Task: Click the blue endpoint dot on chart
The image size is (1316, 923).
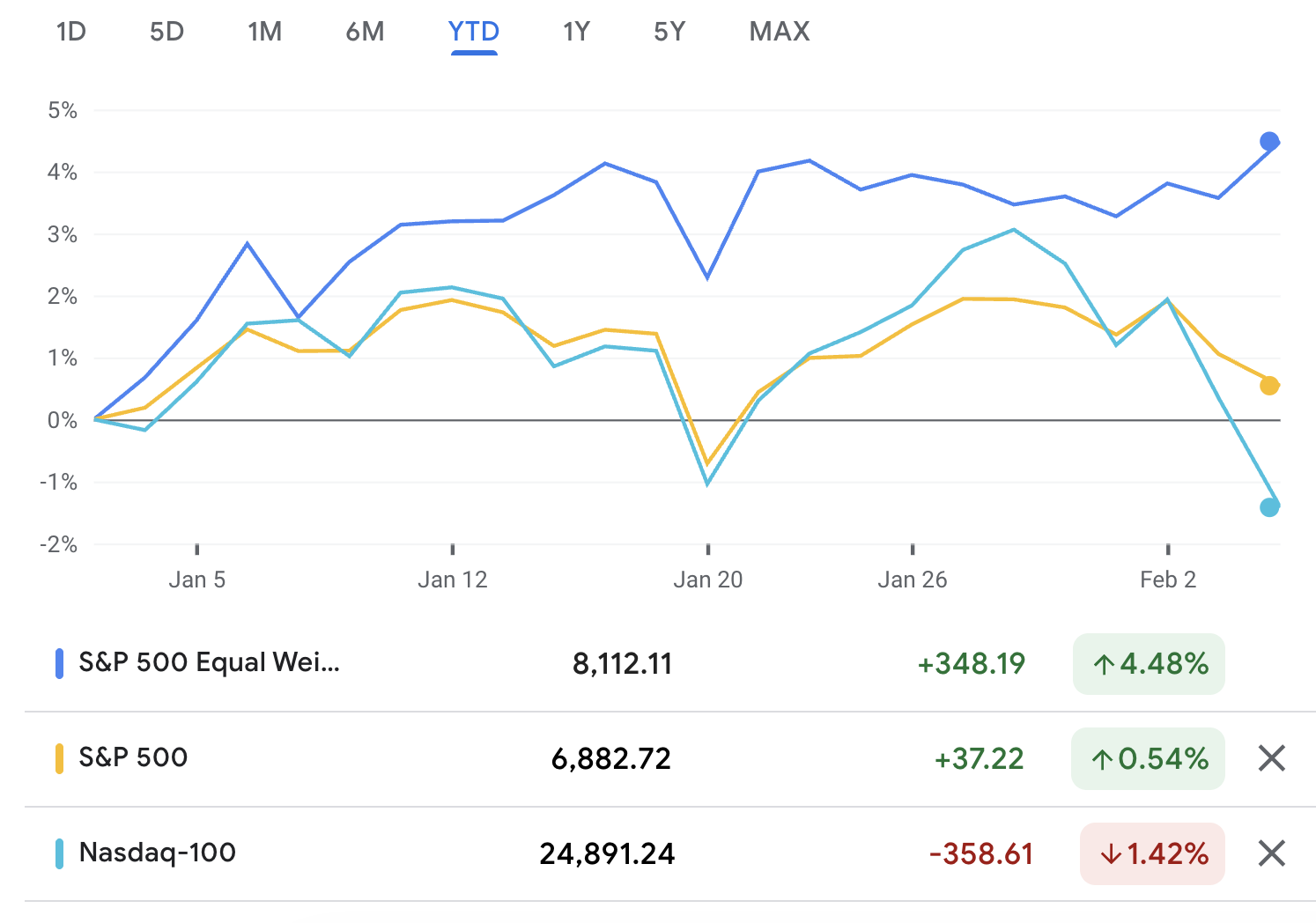Action: [x=1269, y=142]
